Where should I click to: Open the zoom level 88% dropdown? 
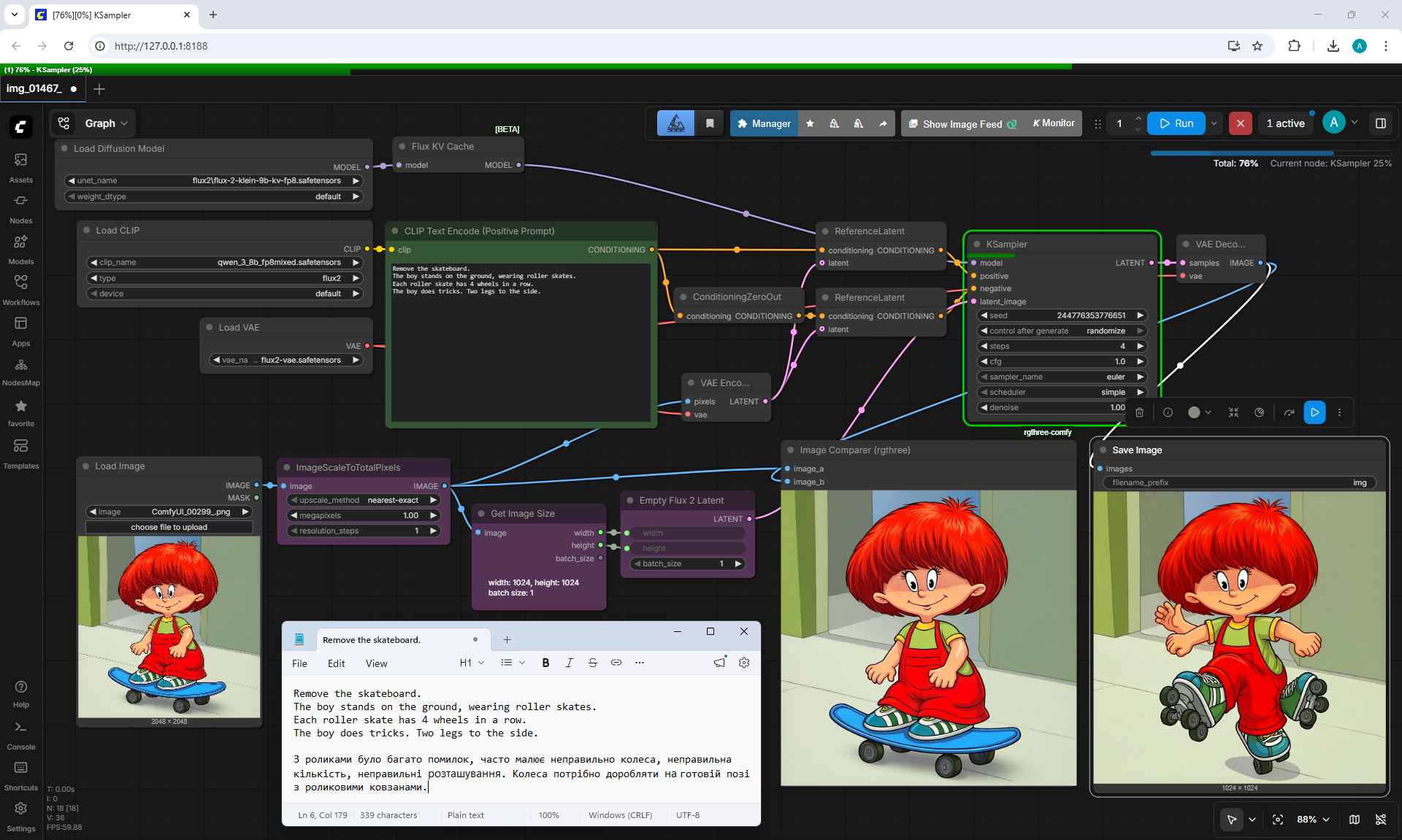coord(1313,820)
